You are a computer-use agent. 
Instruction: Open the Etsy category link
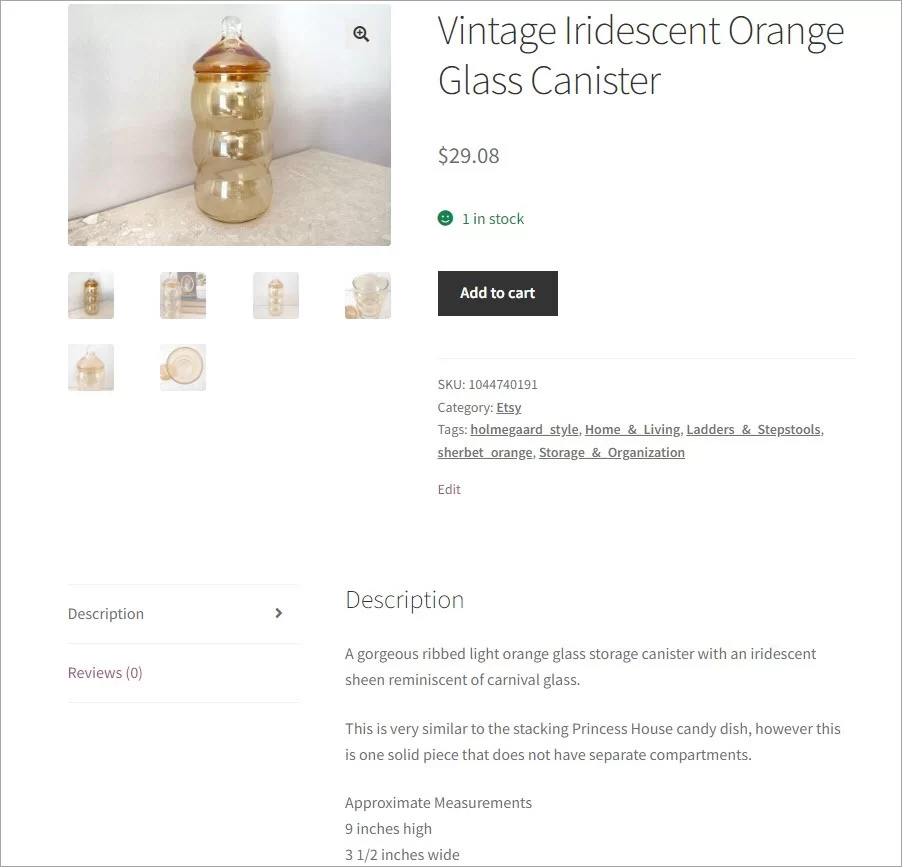(508, 407)
